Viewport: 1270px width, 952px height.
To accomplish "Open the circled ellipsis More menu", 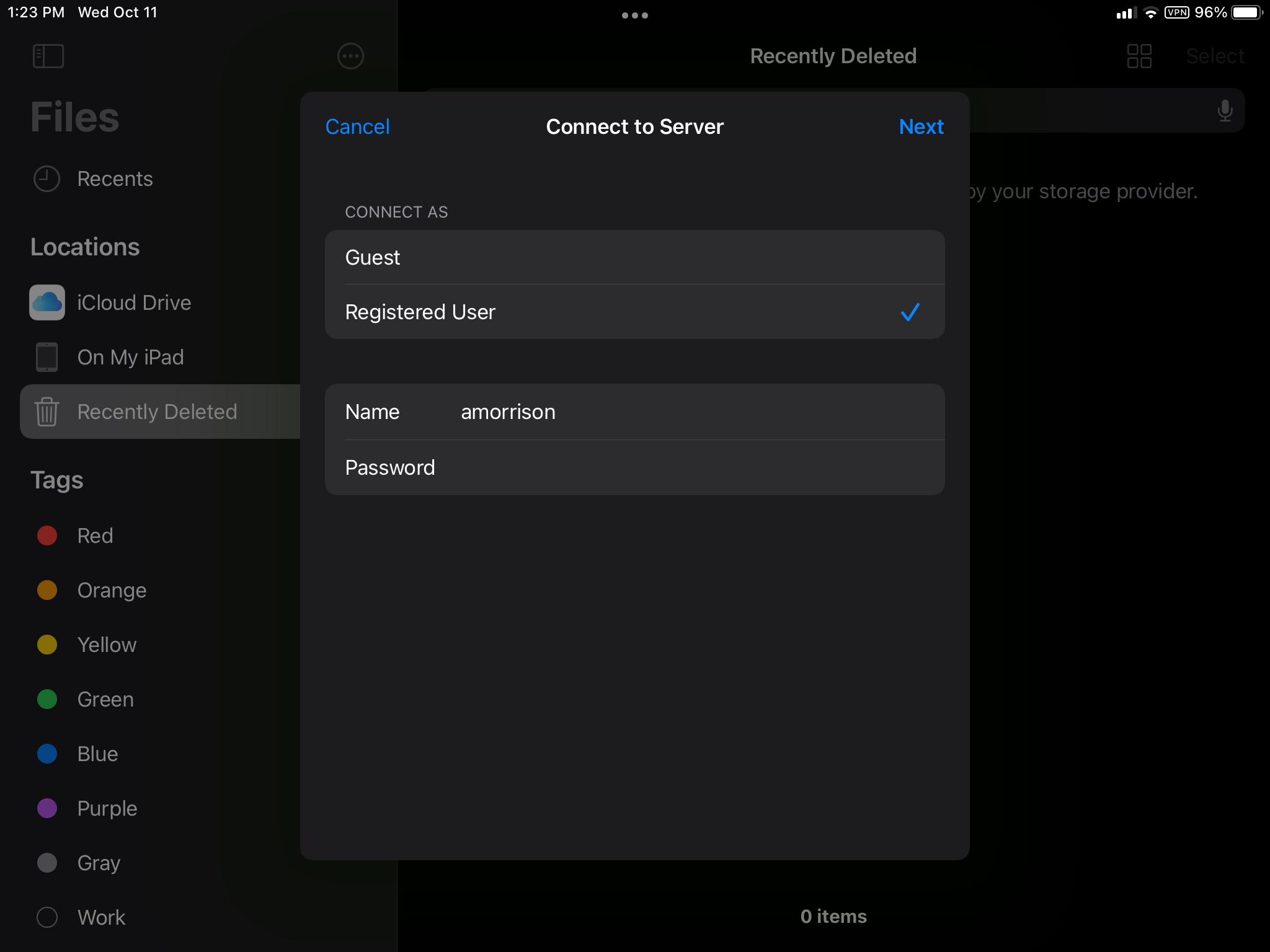I will pos(350,56).
